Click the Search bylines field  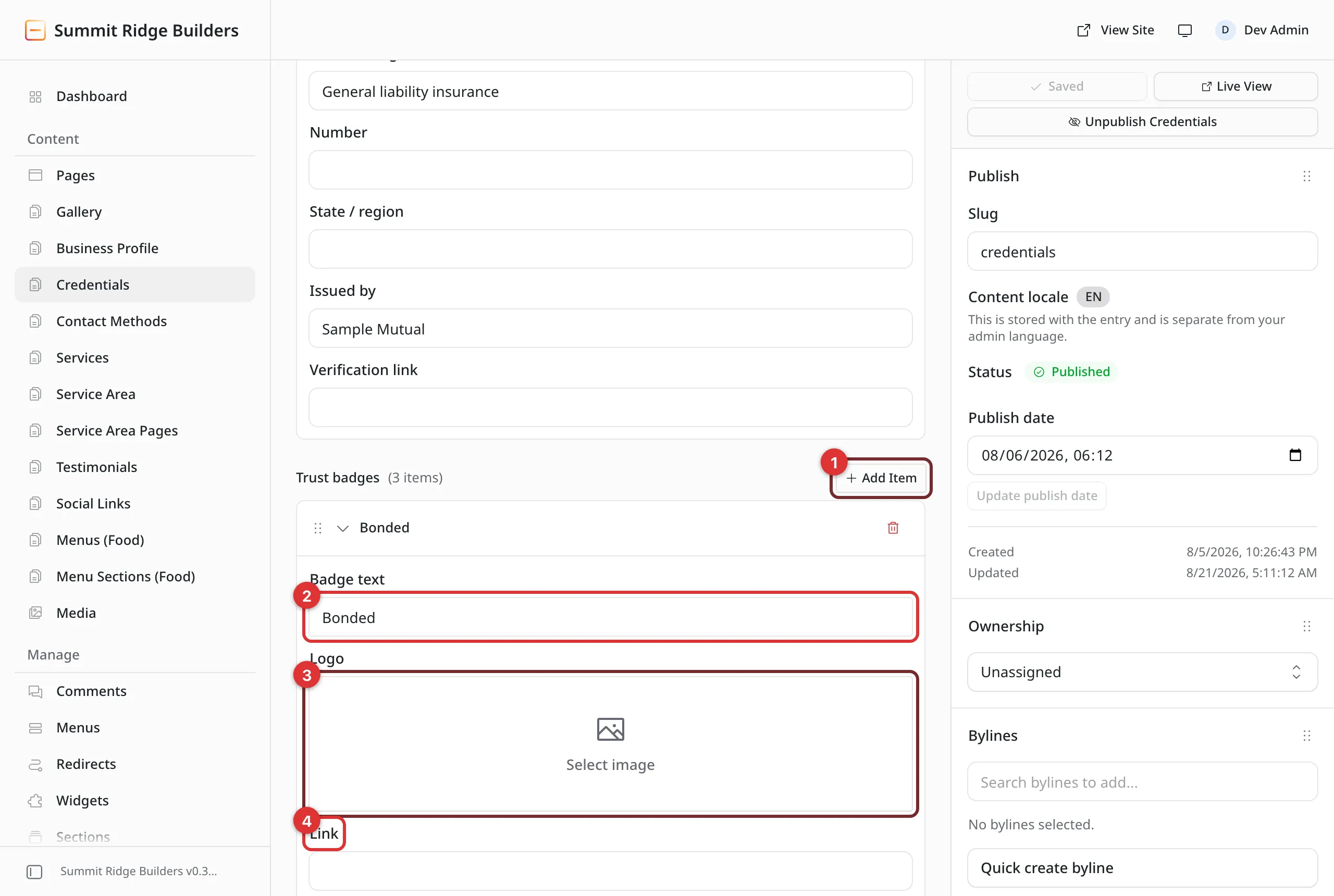[1142, 782]
